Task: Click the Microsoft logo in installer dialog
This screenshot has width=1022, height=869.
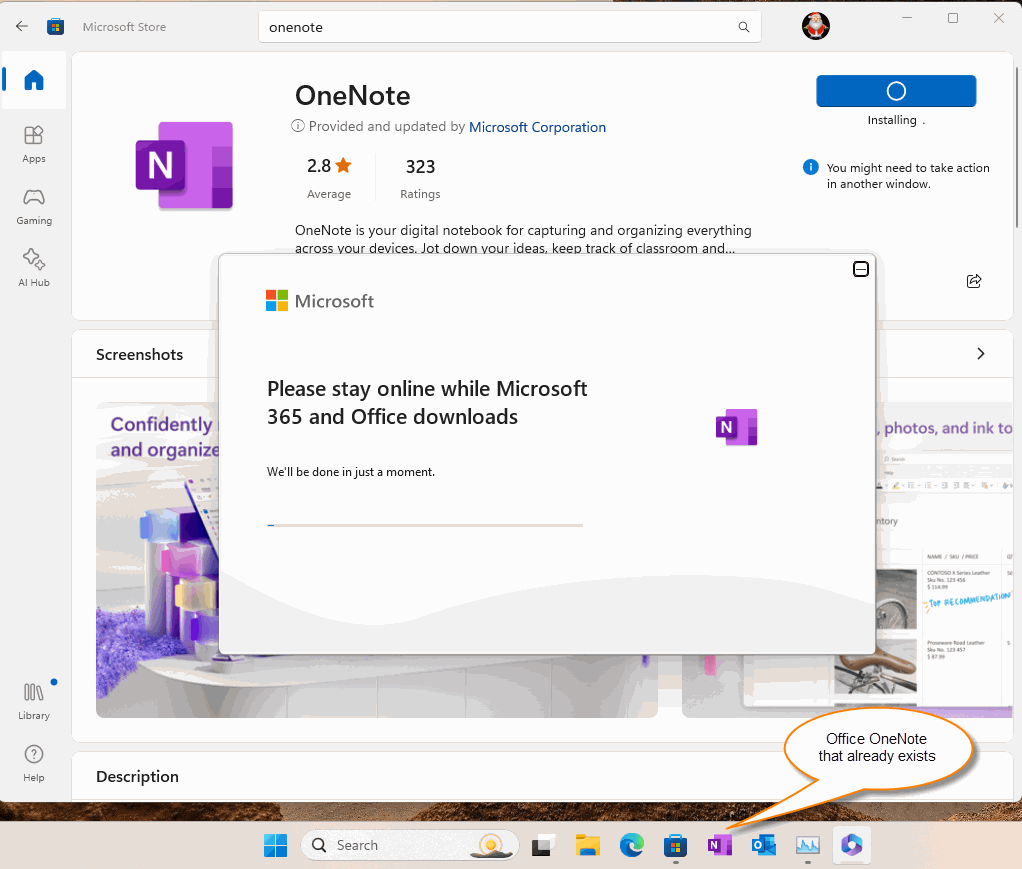Action: (x=319, y=301)
